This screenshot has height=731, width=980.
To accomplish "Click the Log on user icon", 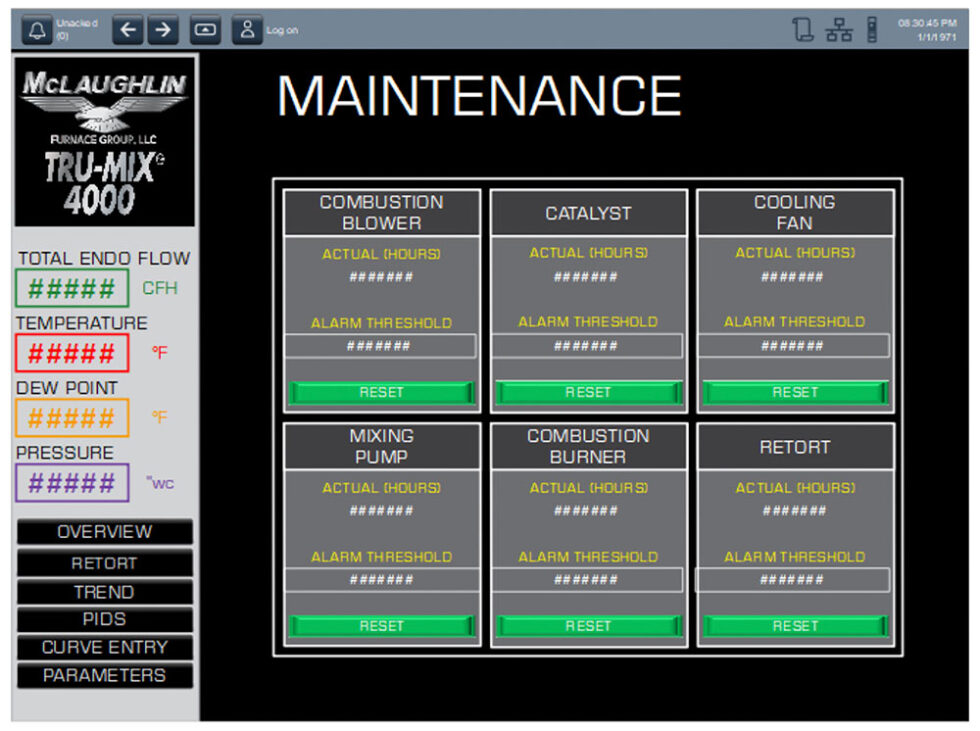I will point(247,30).
